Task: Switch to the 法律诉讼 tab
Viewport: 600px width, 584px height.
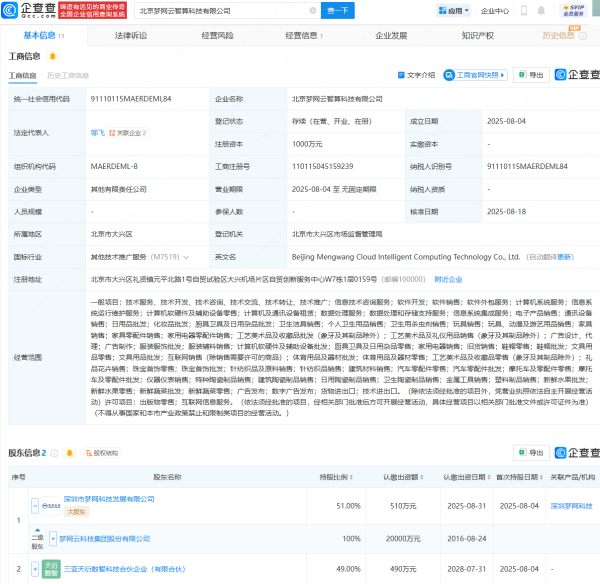Action: (130, 35)
